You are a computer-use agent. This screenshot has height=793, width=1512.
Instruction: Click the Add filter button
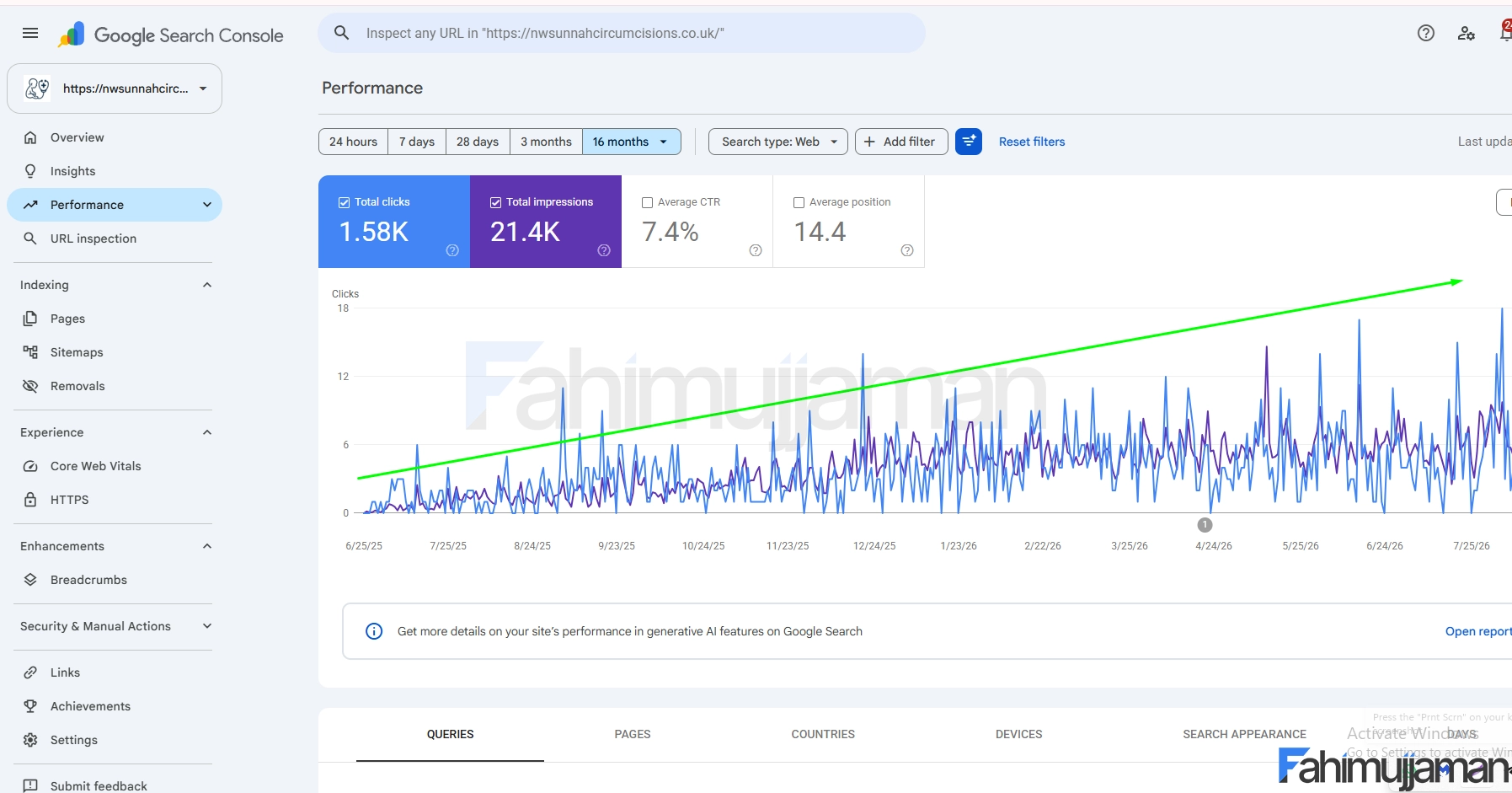tap(901, 142)
